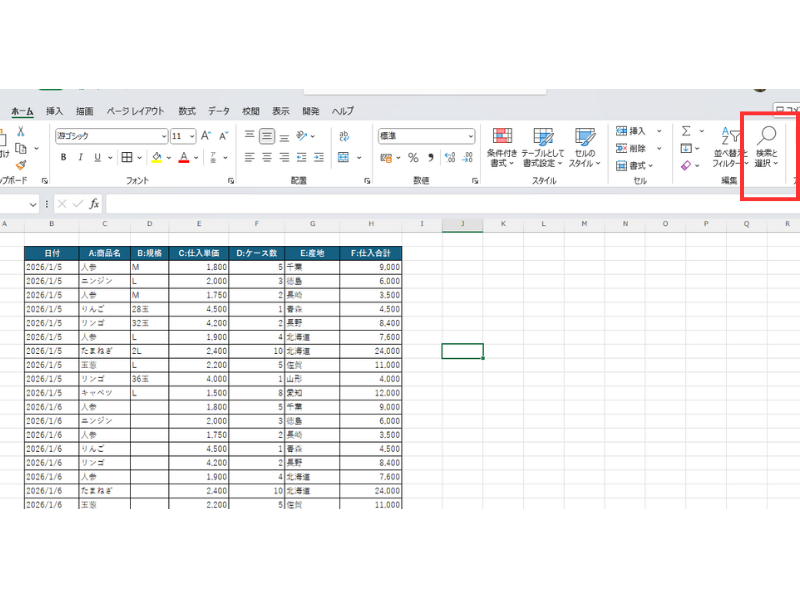Click the yellow fill color swatch
The height and width of the screenshot is (600, 800).
click(x=156, y=157)
